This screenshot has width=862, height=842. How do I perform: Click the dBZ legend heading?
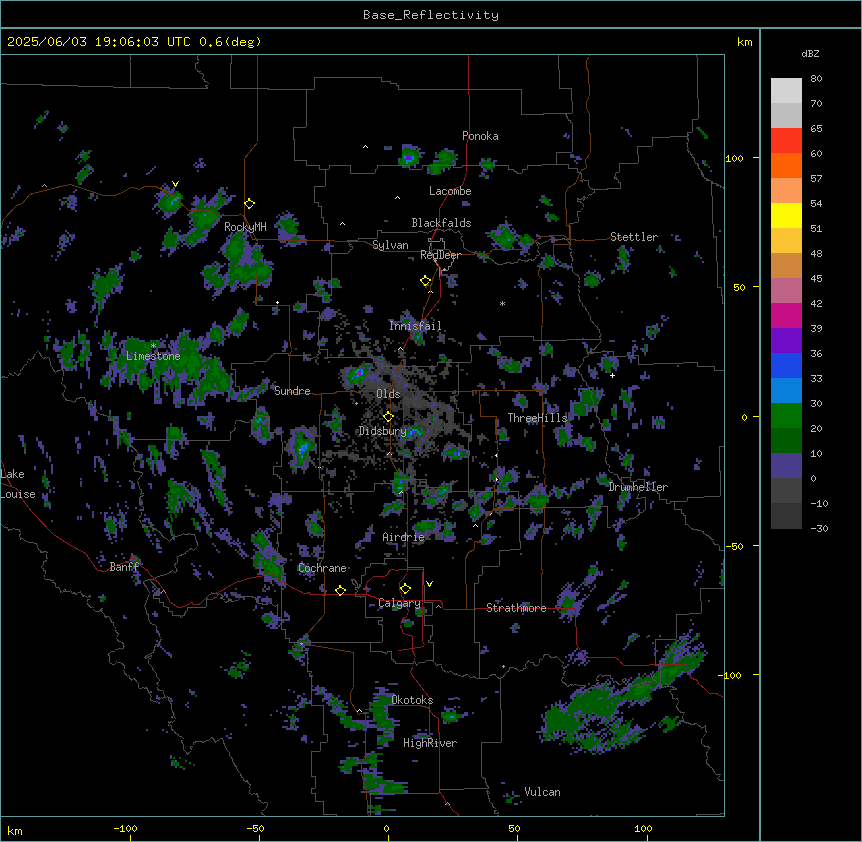(810, 53)
